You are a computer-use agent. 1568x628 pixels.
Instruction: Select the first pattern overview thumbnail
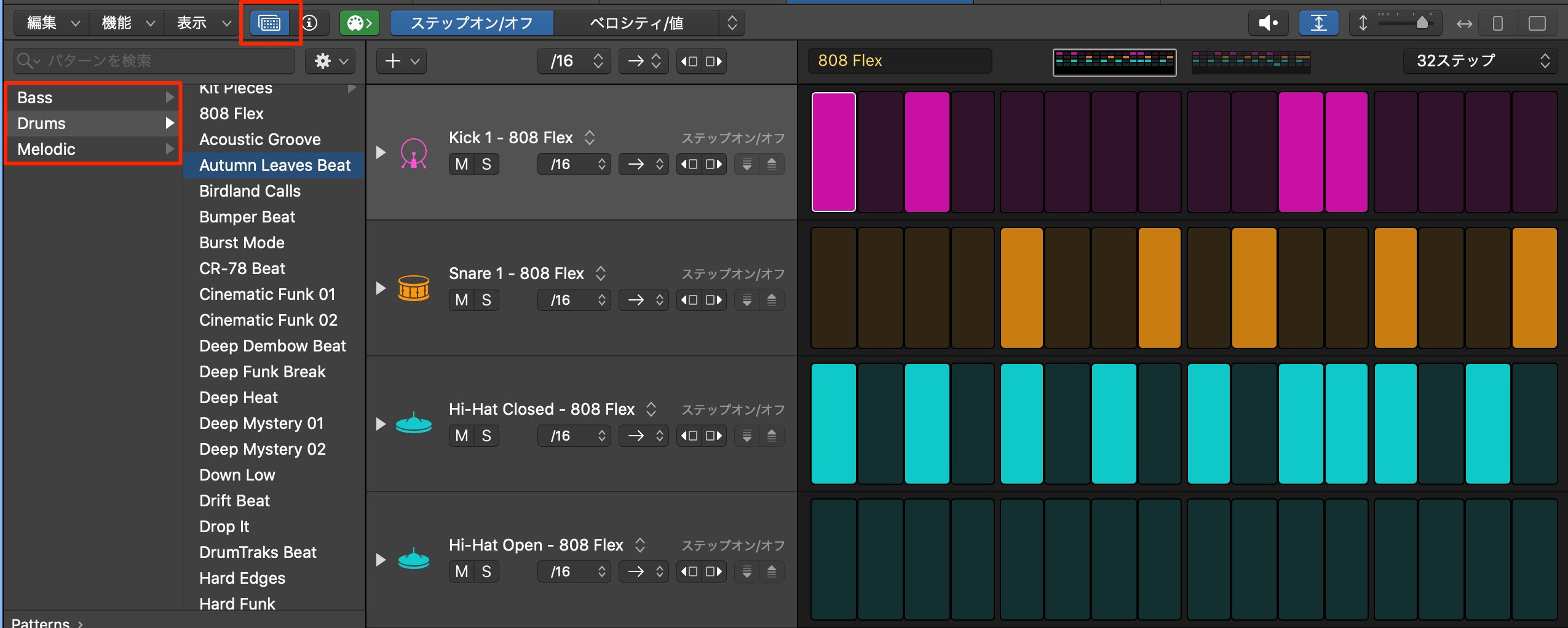click(x=1114, y=62)
